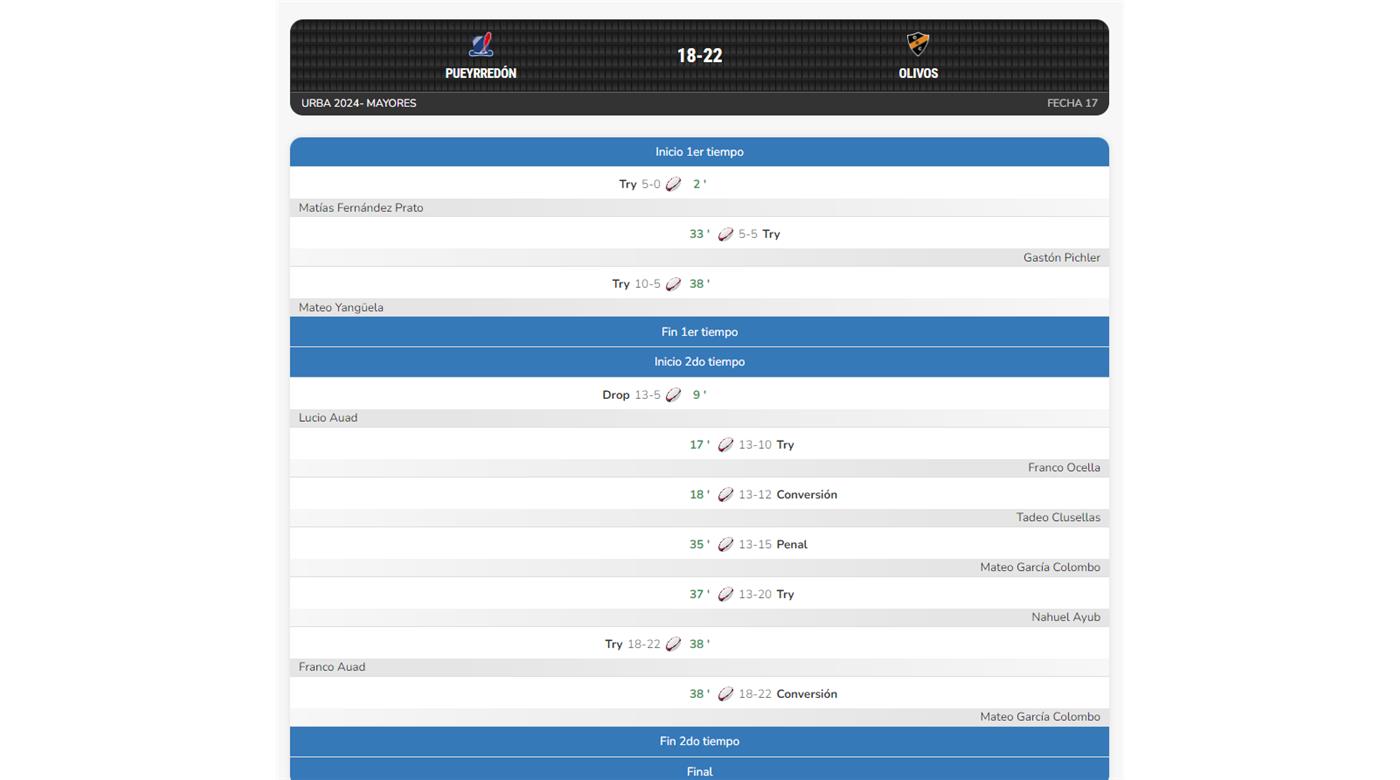Click the 18-22 final score

point(699,56)
